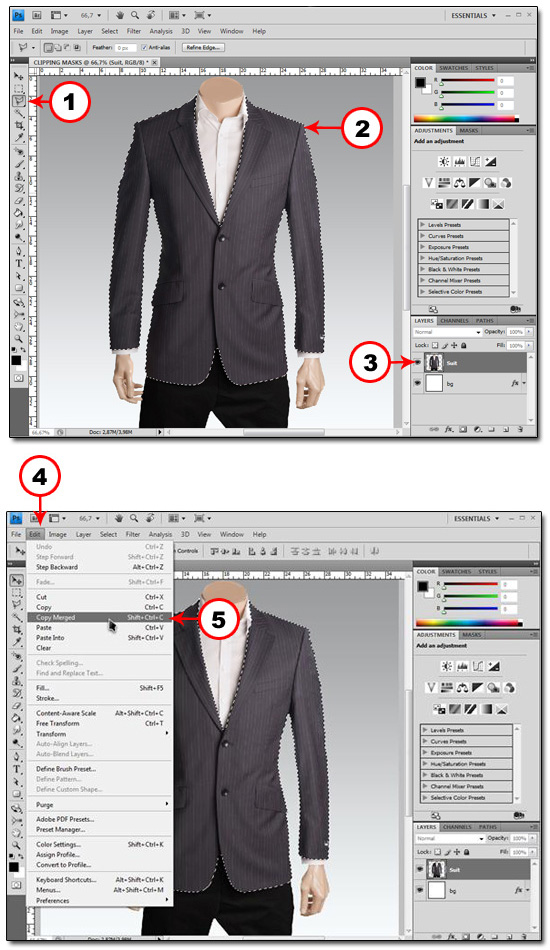Viewport: 550px width, 950px height.
Task: Click Rotate View tool in upper window app bar
Action: (150, 15)
